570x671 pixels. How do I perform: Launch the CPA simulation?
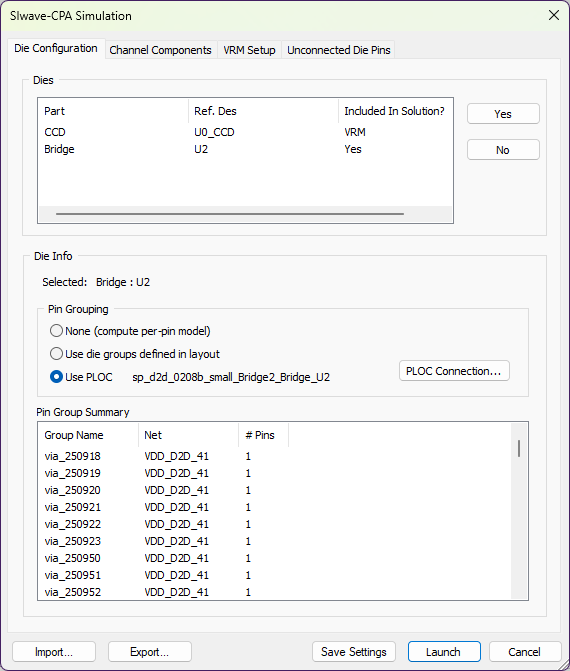444,652
